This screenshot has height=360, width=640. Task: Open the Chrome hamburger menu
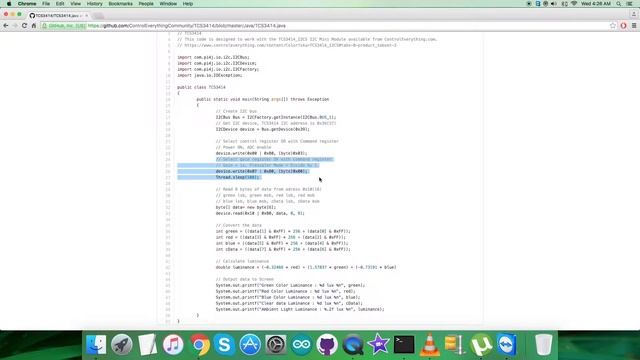click(634, 26)
